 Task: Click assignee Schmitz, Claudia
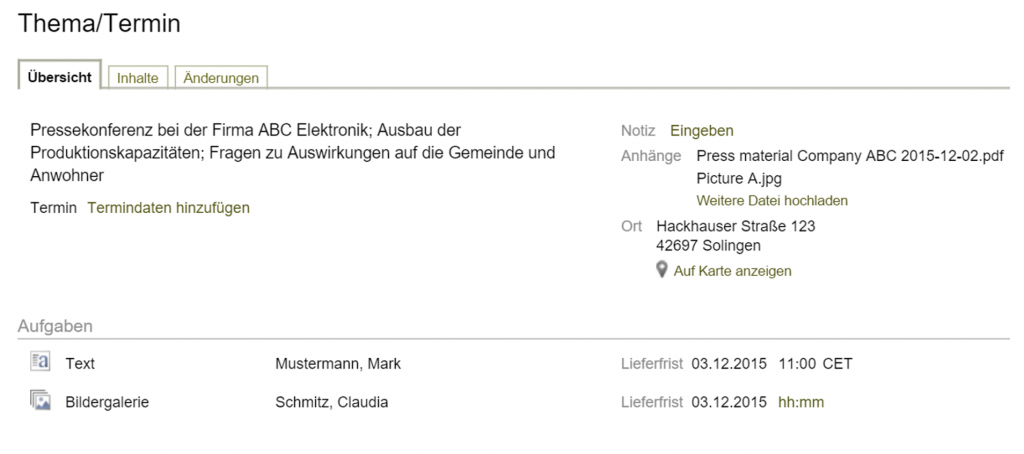pos(332,402)
